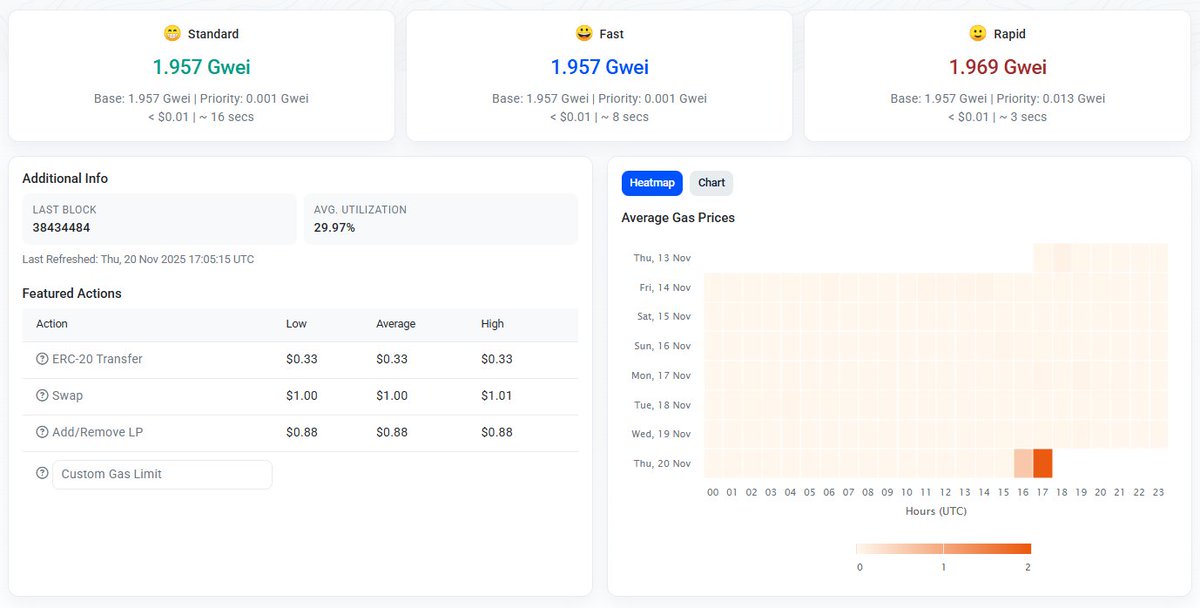Click the dark orange heatmap cell at hour 17
The width and height of the screenshot is (1200, 608).
(1042, 463)
